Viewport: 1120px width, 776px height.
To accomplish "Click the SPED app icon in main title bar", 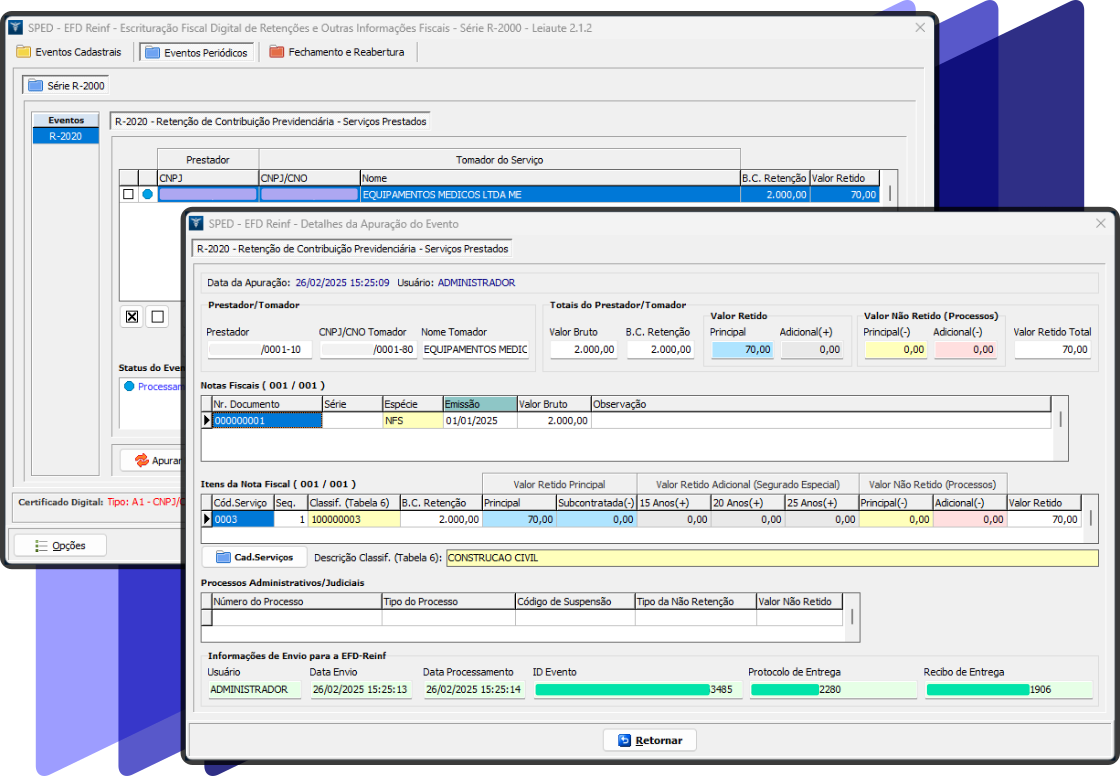I will point(15,28).
